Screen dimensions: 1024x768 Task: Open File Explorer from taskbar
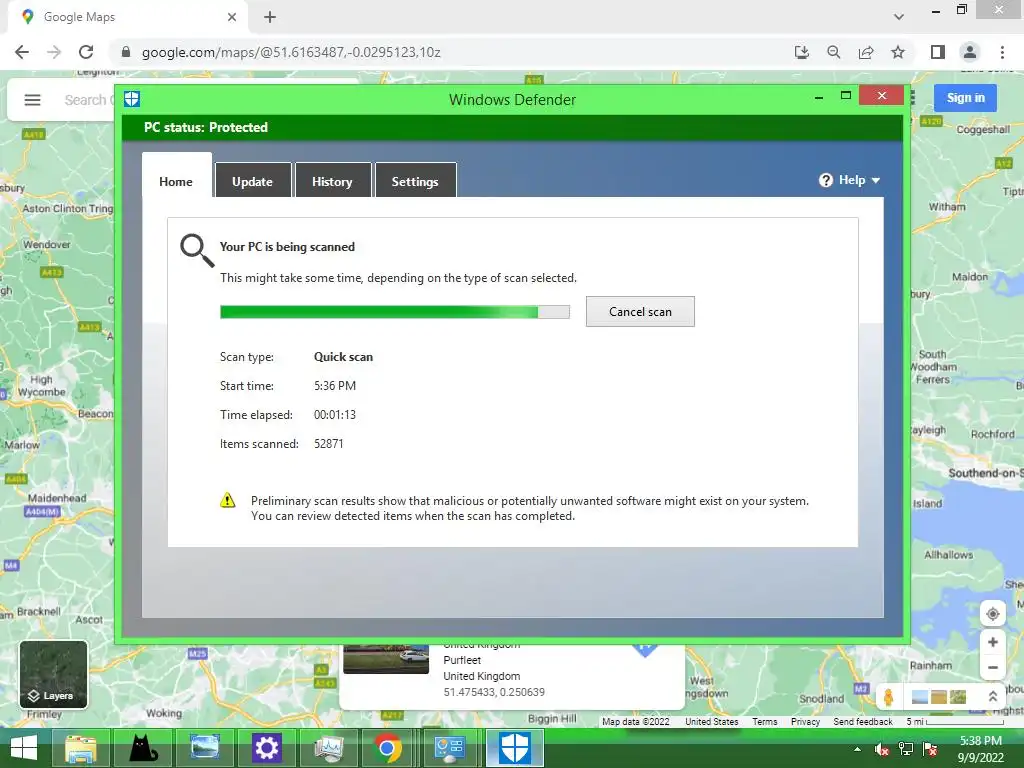click(x=80, y=748)
